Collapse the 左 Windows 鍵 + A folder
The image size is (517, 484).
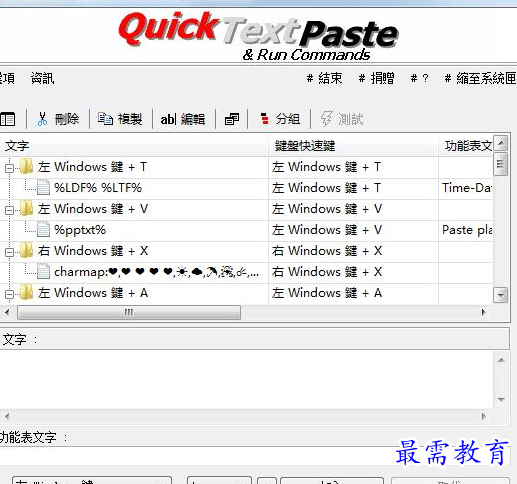point(9,294)
